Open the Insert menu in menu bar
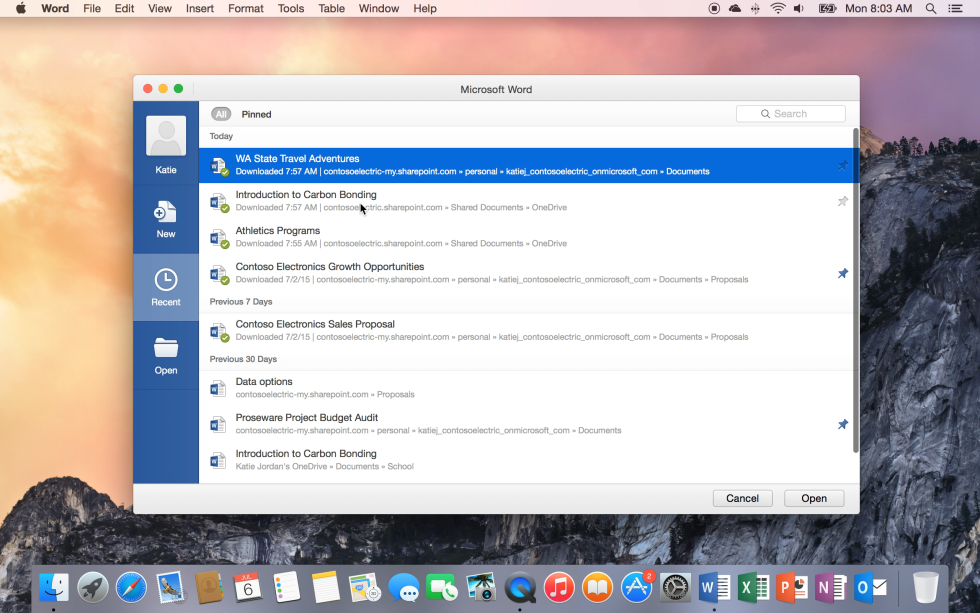 pyautogui.click(x=199, y=8)
